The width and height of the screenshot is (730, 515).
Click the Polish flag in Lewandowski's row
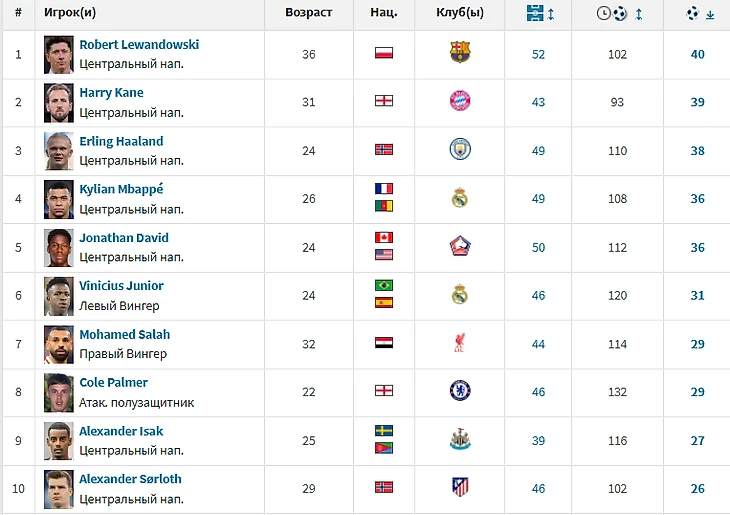(x=383, y=53)
